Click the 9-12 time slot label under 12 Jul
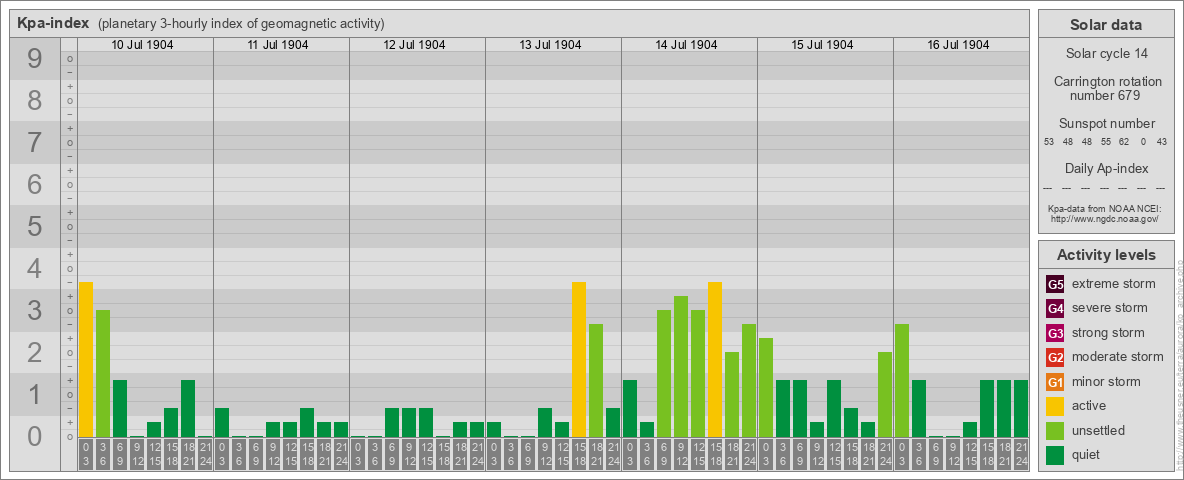The image size is (1184, 480). 409,455
